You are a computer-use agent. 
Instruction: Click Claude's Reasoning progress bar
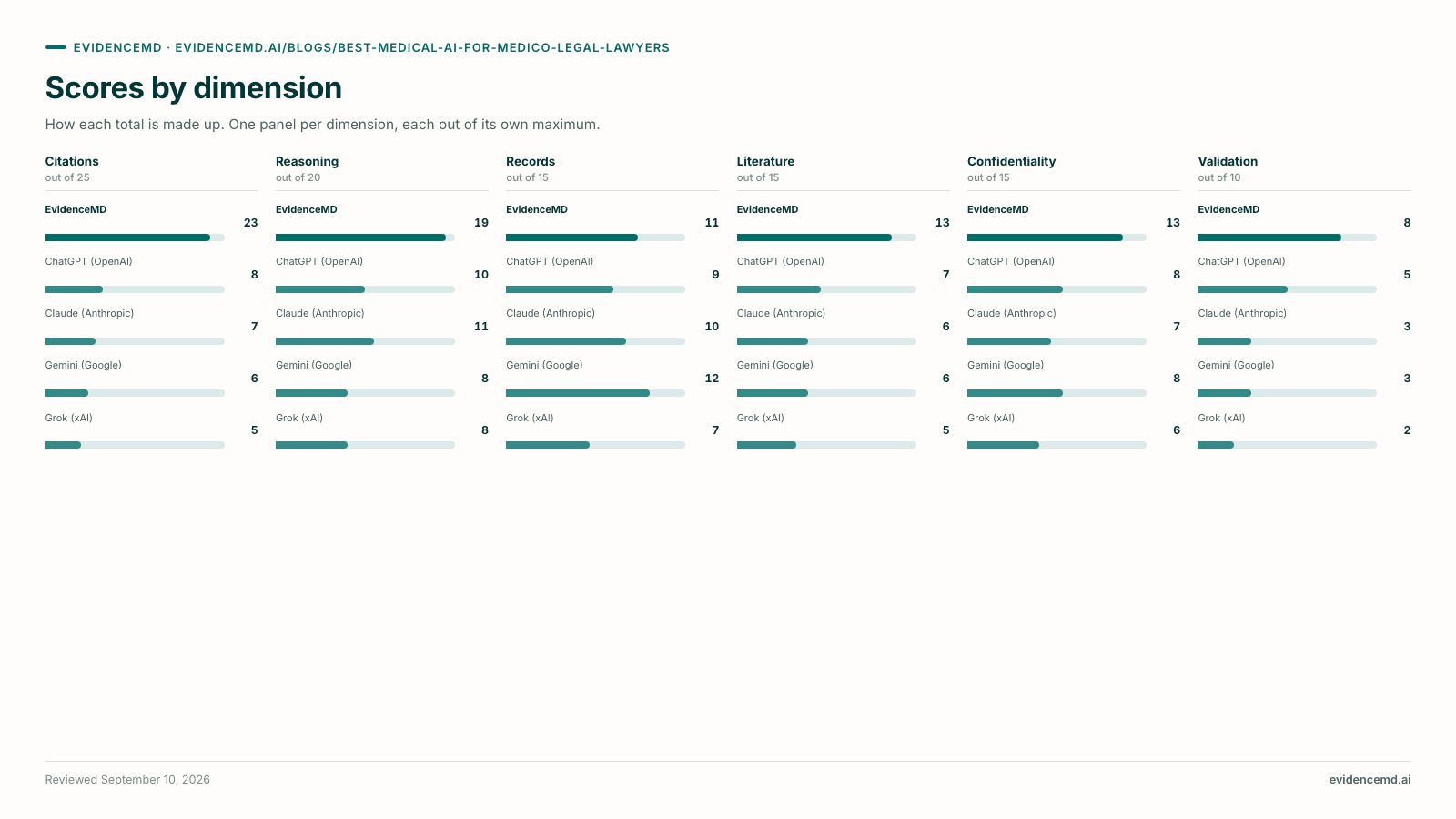pyautogui.click(x=365, y=341)
